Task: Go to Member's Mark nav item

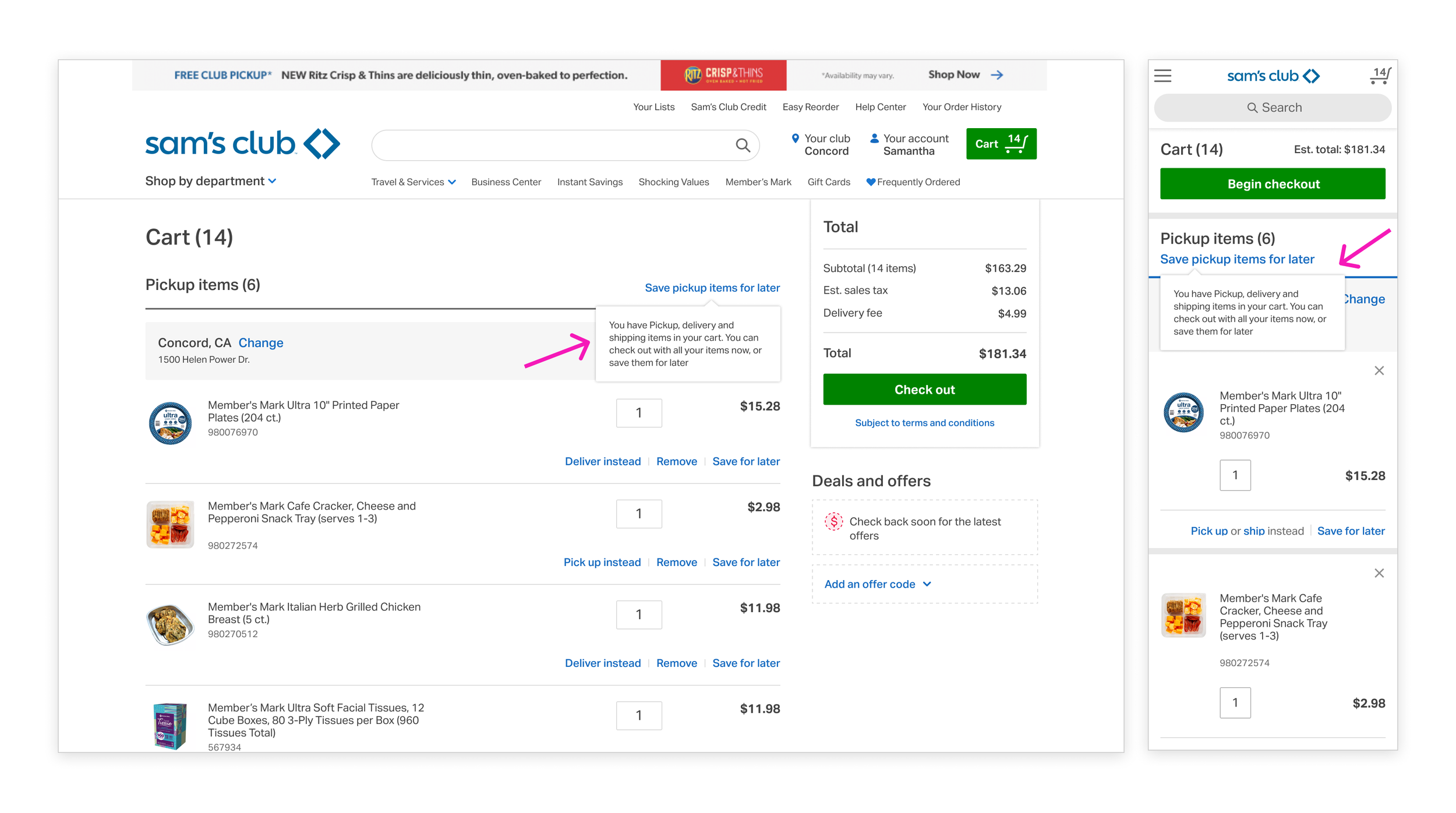Action: pyautogui.click(x=758, y=182)
